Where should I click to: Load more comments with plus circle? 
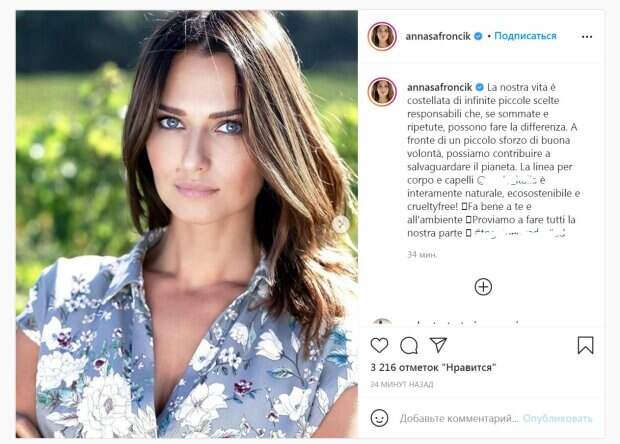(x=483, y=287)
